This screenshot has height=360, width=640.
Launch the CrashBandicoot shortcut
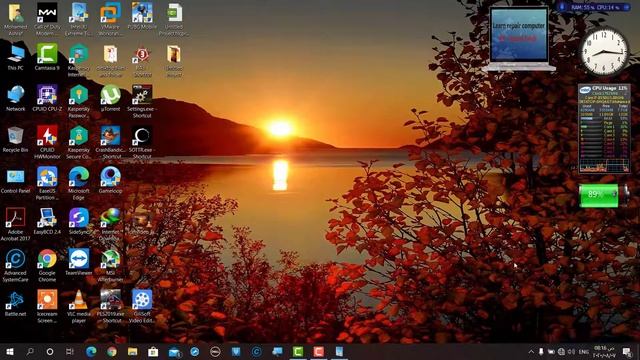[x=110, y=142]
